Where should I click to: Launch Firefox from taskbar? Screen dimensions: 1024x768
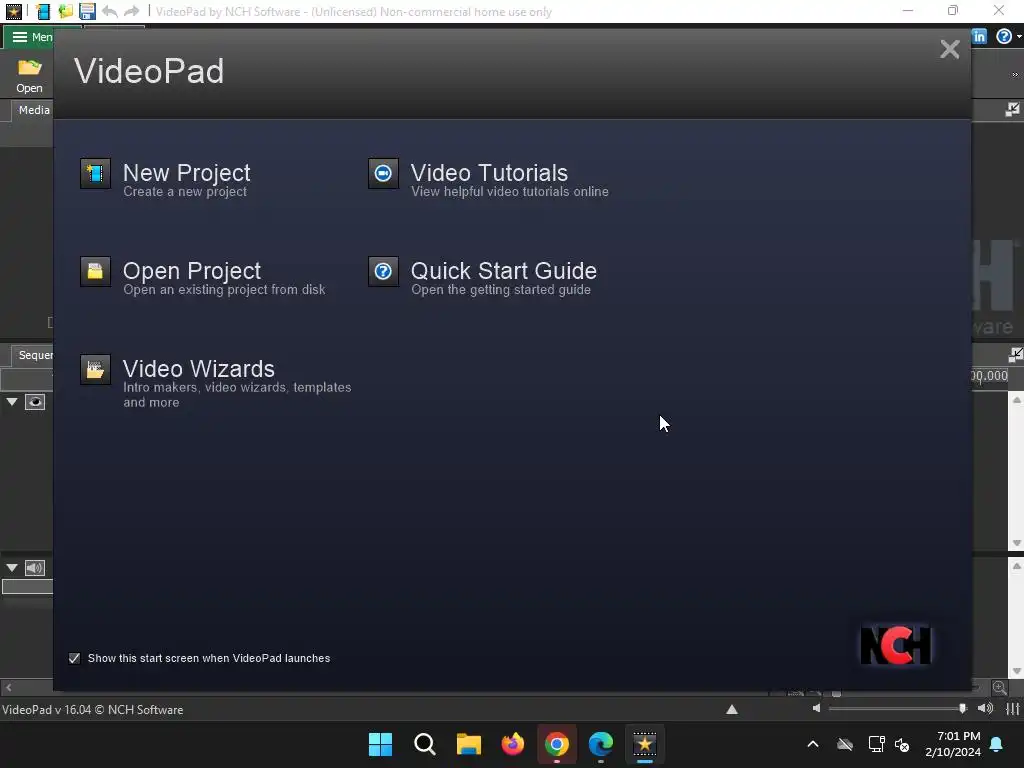pyautogui.click(x=513, y=744)
